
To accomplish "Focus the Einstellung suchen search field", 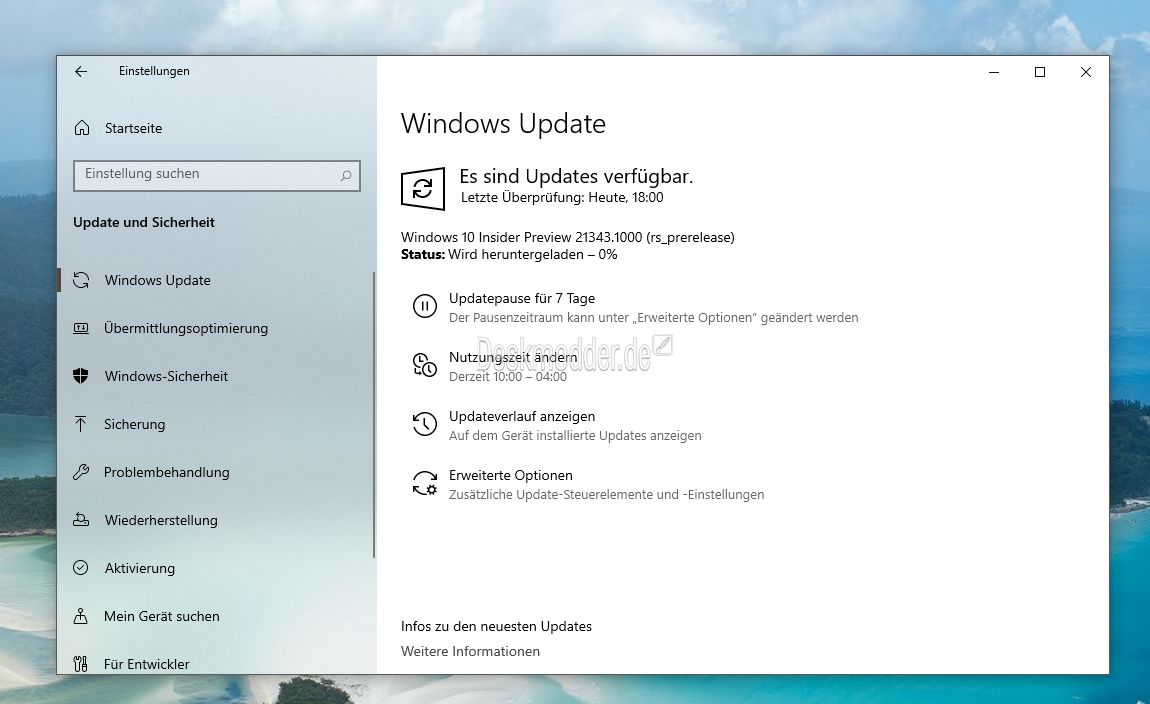I will click(x=216, y=175).
